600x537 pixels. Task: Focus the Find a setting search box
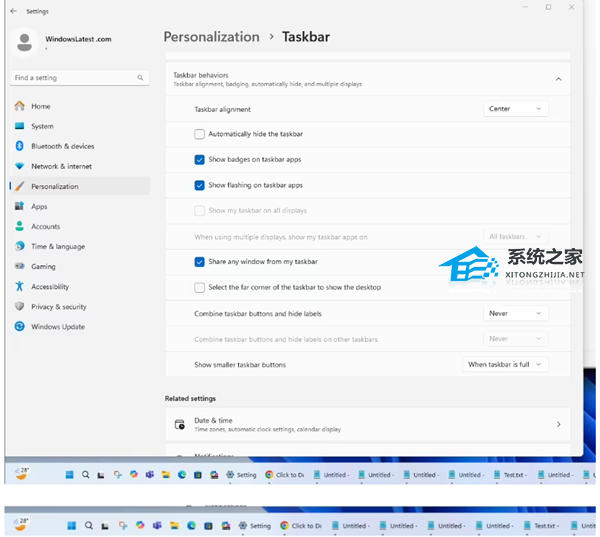pos(80,78)
